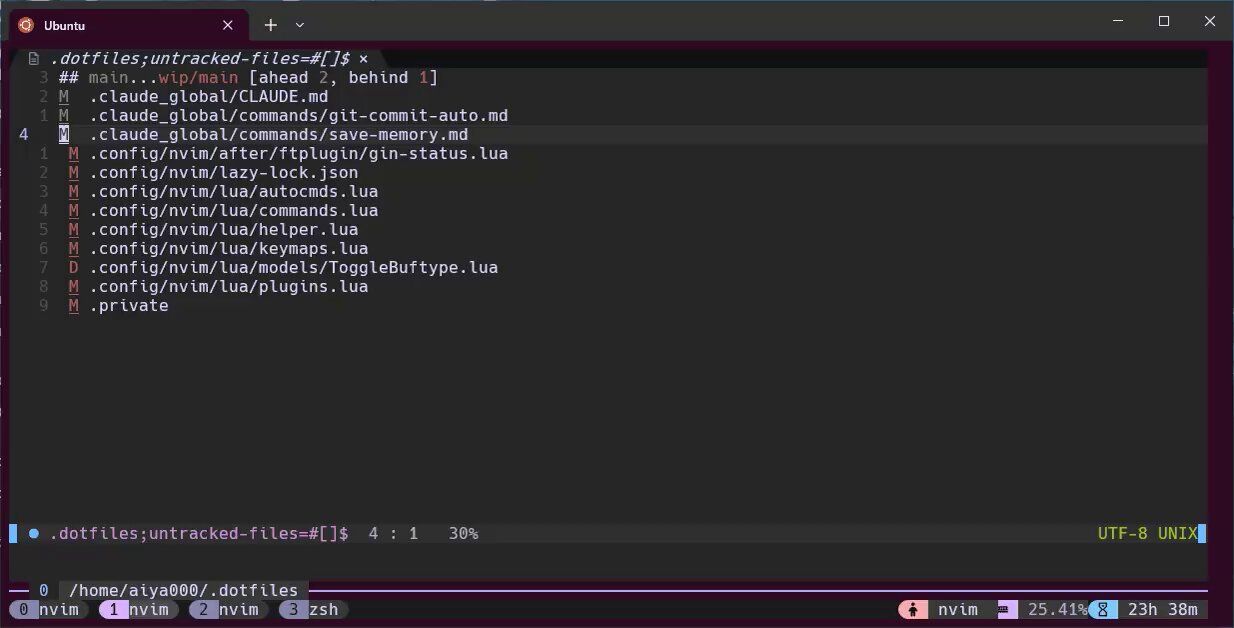The width and height of the screenshot is (1234, 628).
Task: Select the Ubuntu terminal tab
Action: [x=129, y=25]
